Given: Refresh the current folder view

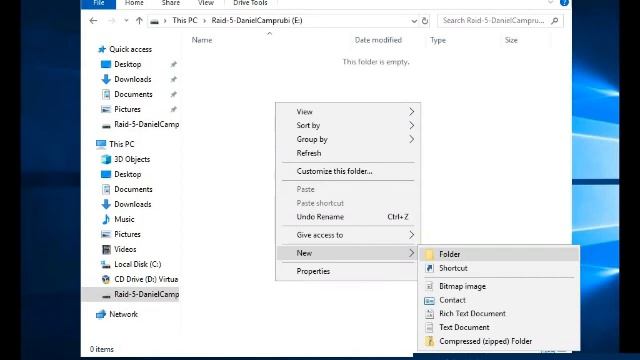Looking at the screenshot, I should coord(425,21).
